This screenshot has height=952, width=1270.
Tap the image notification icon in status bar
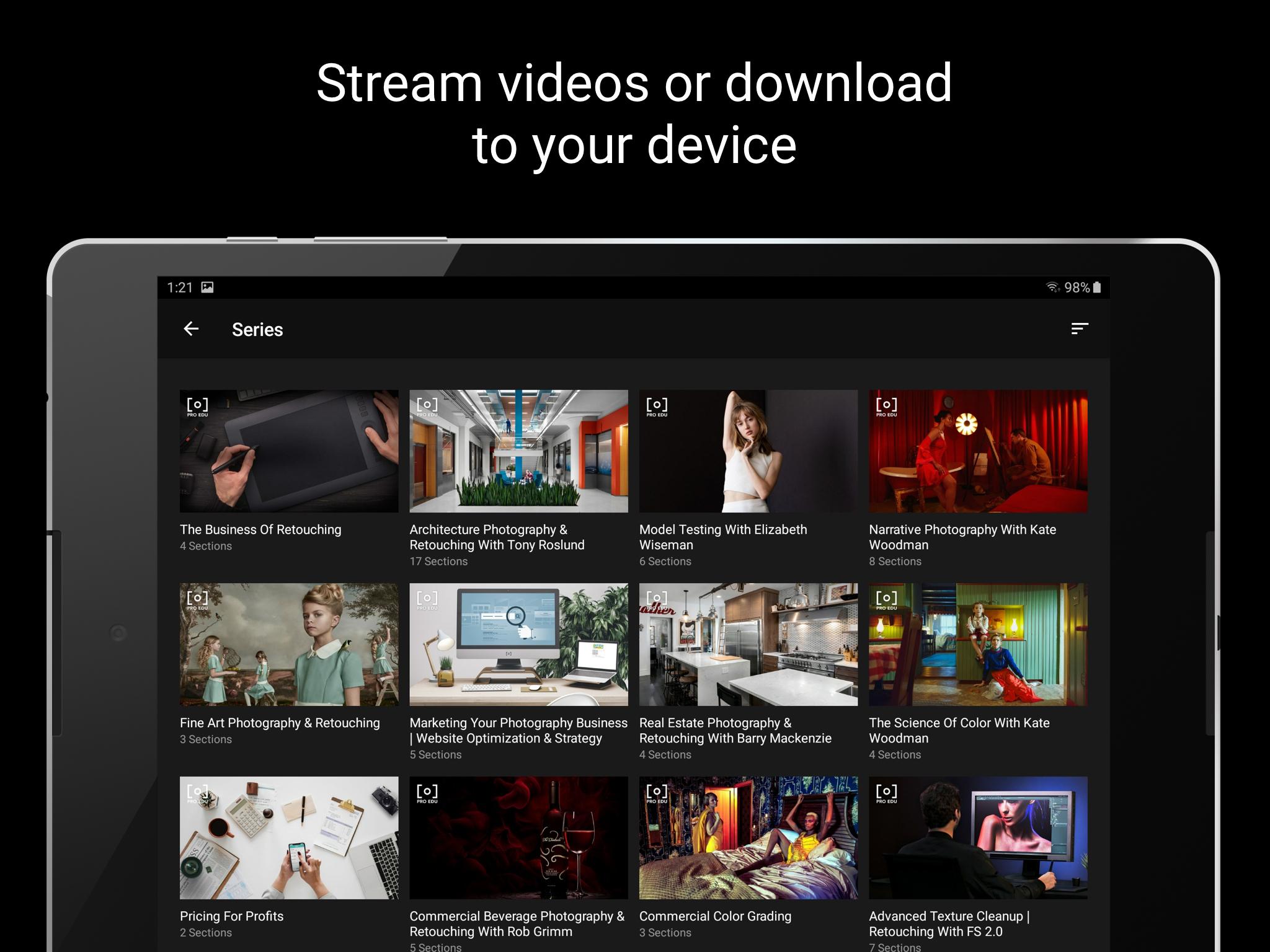pos(207,287)
